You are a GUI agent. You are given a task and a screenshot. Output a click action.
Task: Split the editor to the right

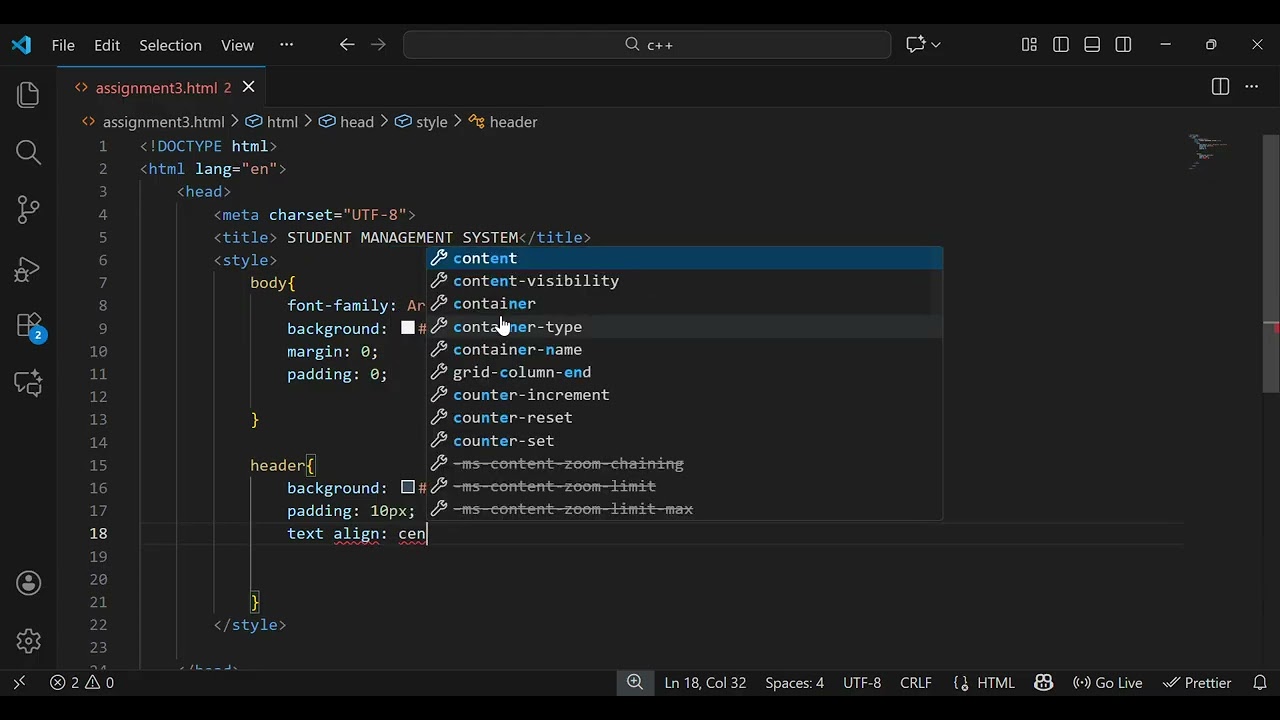click(x=1220, y=87)
